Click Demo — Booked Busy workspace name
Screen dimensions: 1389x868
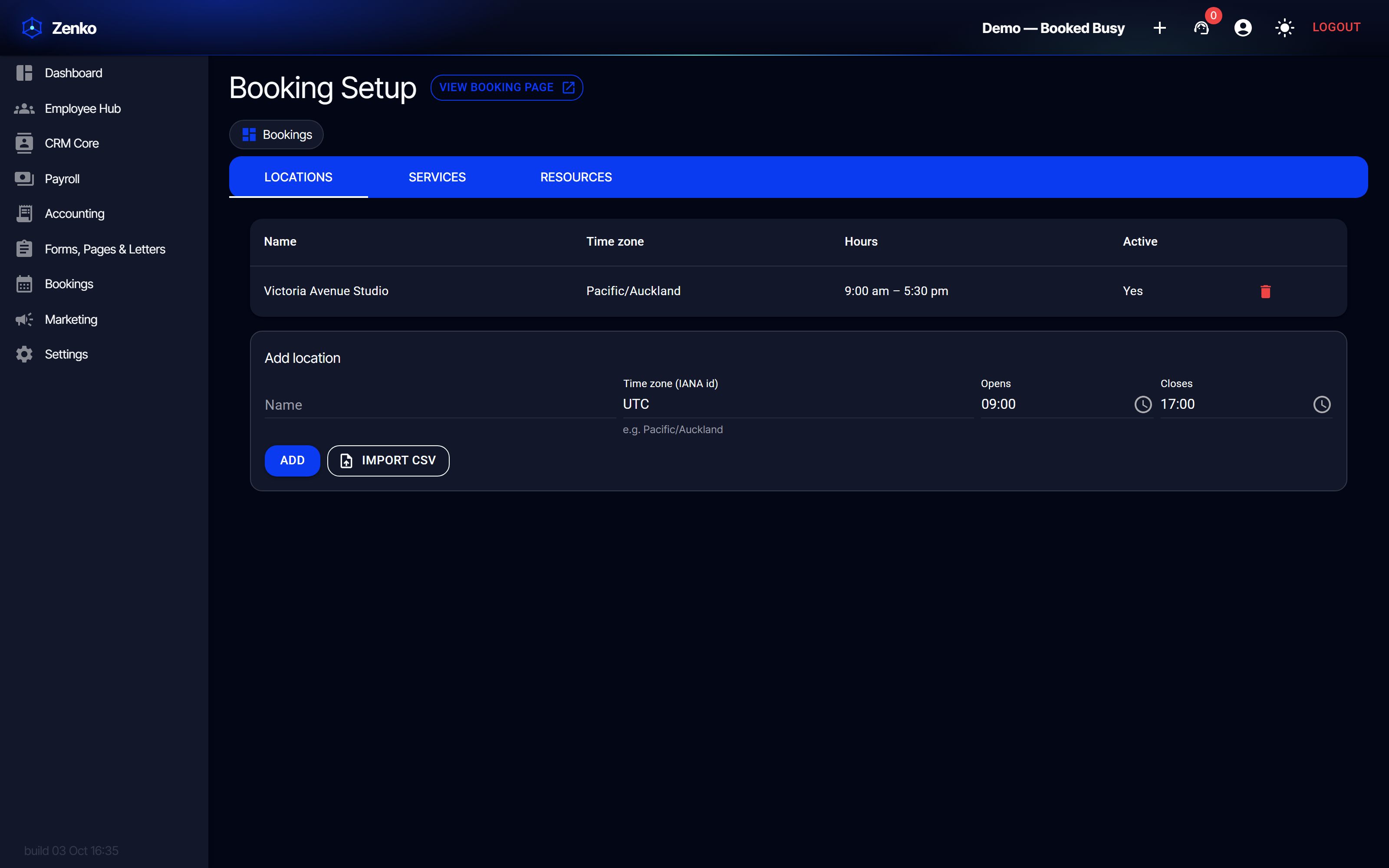pos(1053,27)
